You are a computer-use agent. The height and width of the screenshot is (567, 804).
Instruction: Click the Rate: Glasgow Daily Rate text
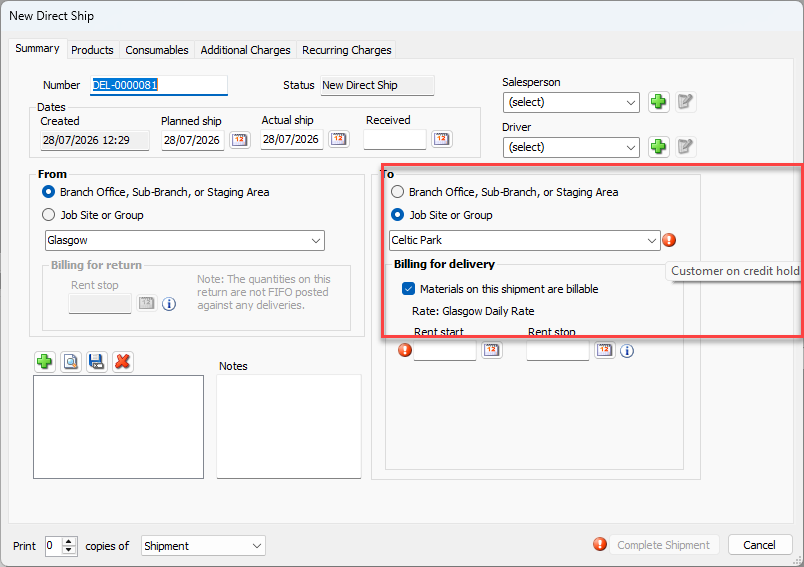click(x=473, y=311)
